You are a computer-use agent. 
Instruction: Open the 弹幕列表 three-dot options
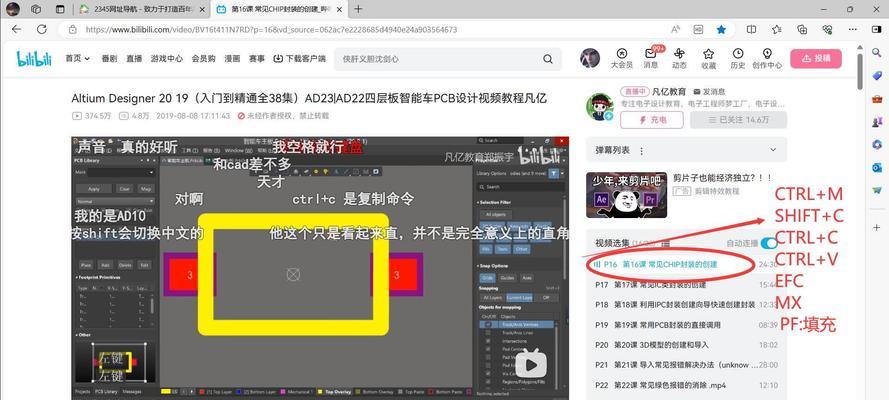point(641,151)
